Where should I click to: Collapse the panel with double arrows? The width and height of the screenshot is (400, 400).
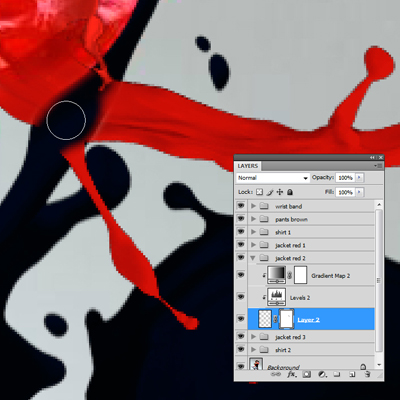372,157
